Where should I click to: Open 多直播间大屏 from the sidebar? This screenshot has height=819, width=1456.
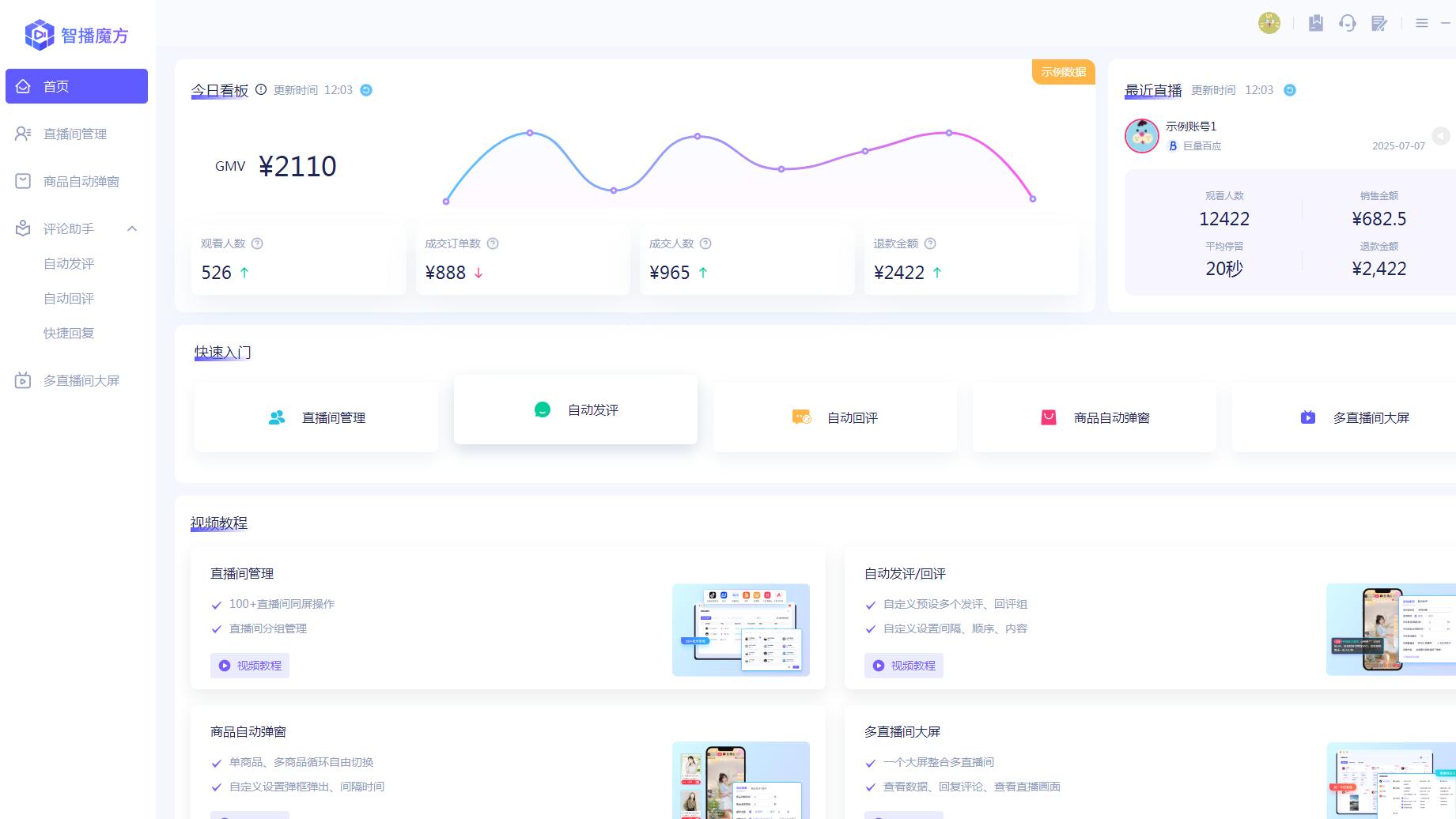point(77,380)
